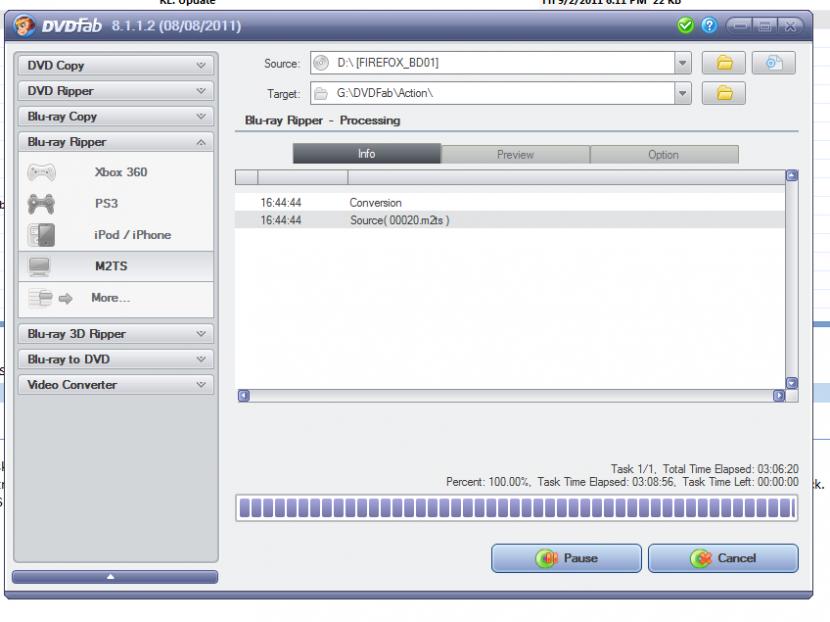Click the DVDFab mascot logo icon

(24, 25)
